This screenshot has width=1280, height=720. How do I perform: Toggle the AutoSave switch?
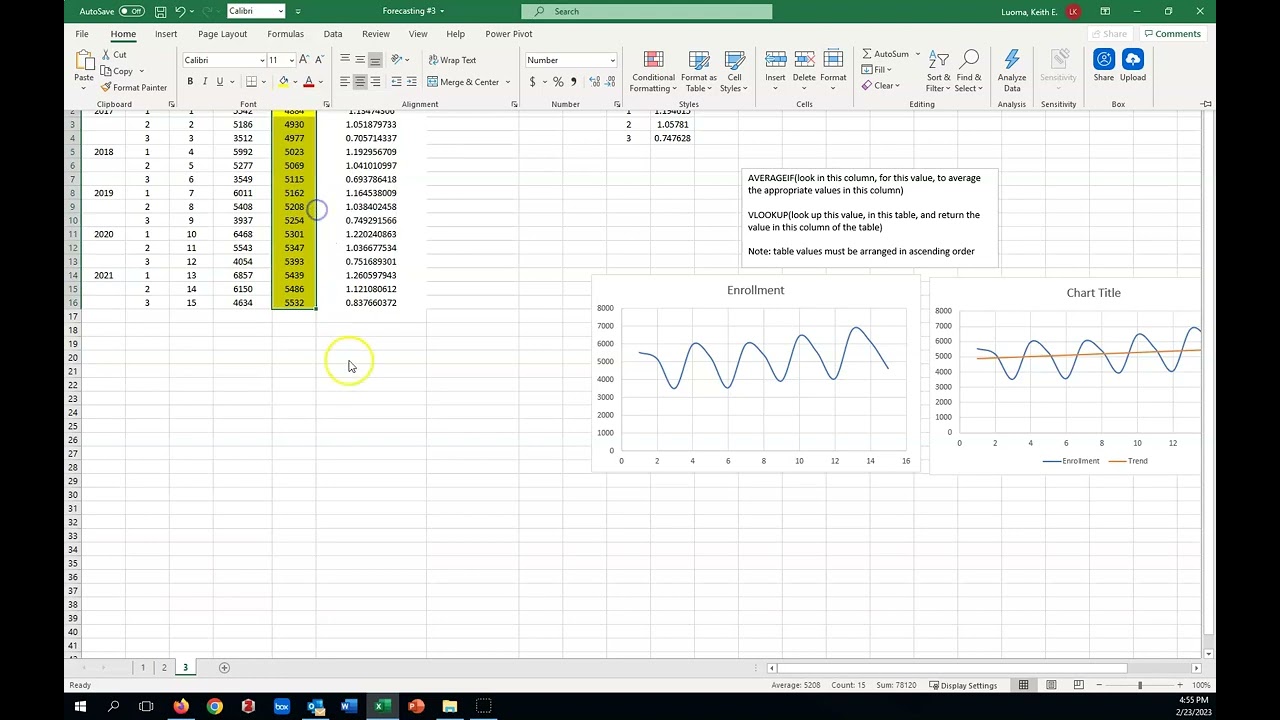(x=132, y=11)
